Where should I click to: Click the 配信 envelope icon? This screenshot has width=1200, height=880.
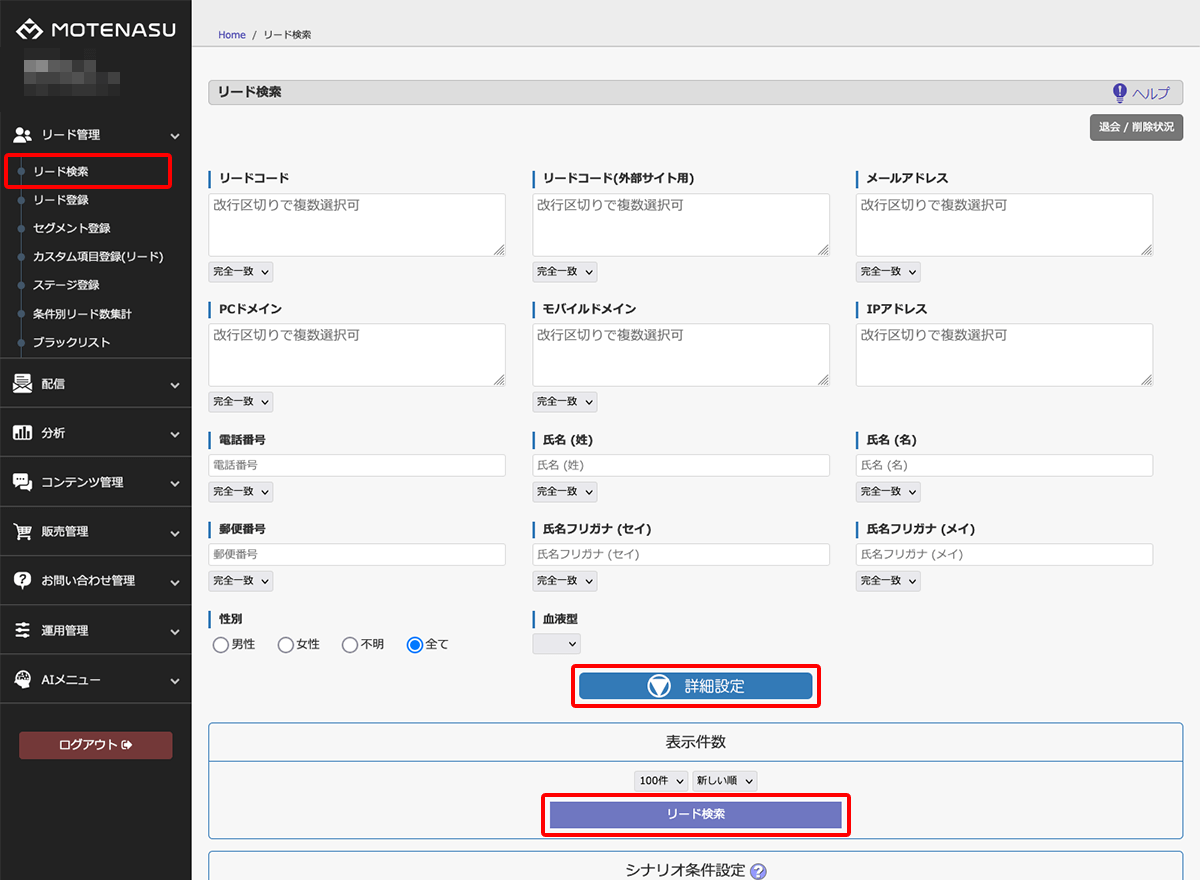click(x=23, y=384)
